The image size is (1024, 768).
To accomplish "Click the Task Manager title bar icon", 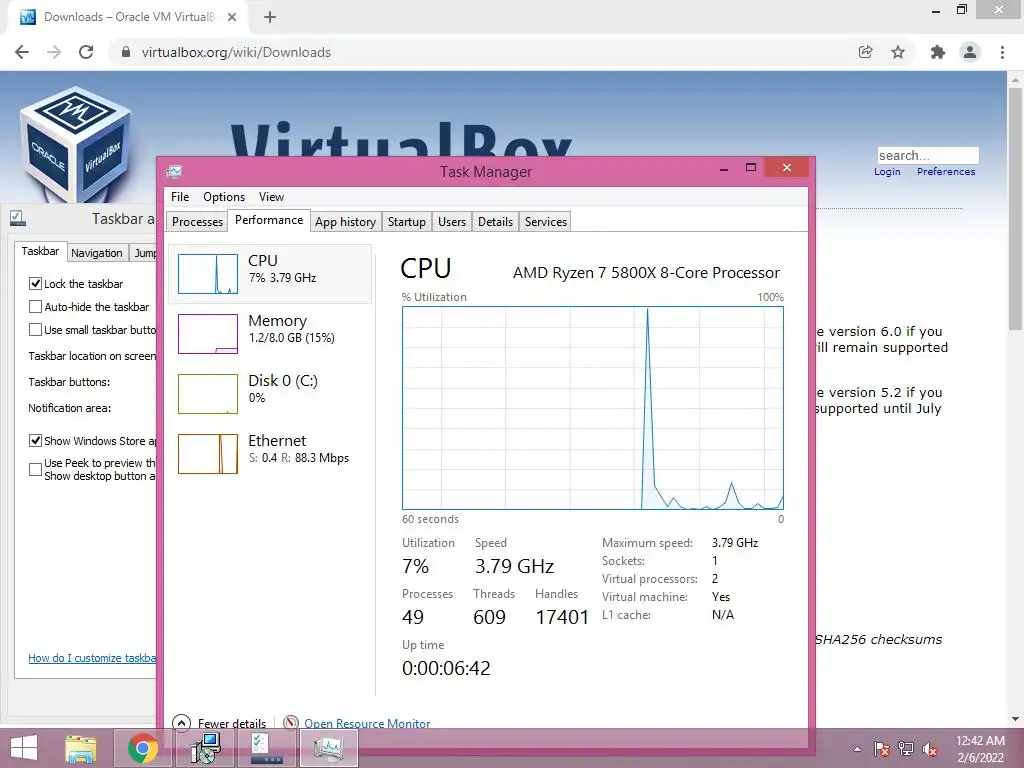I will 174,172.
